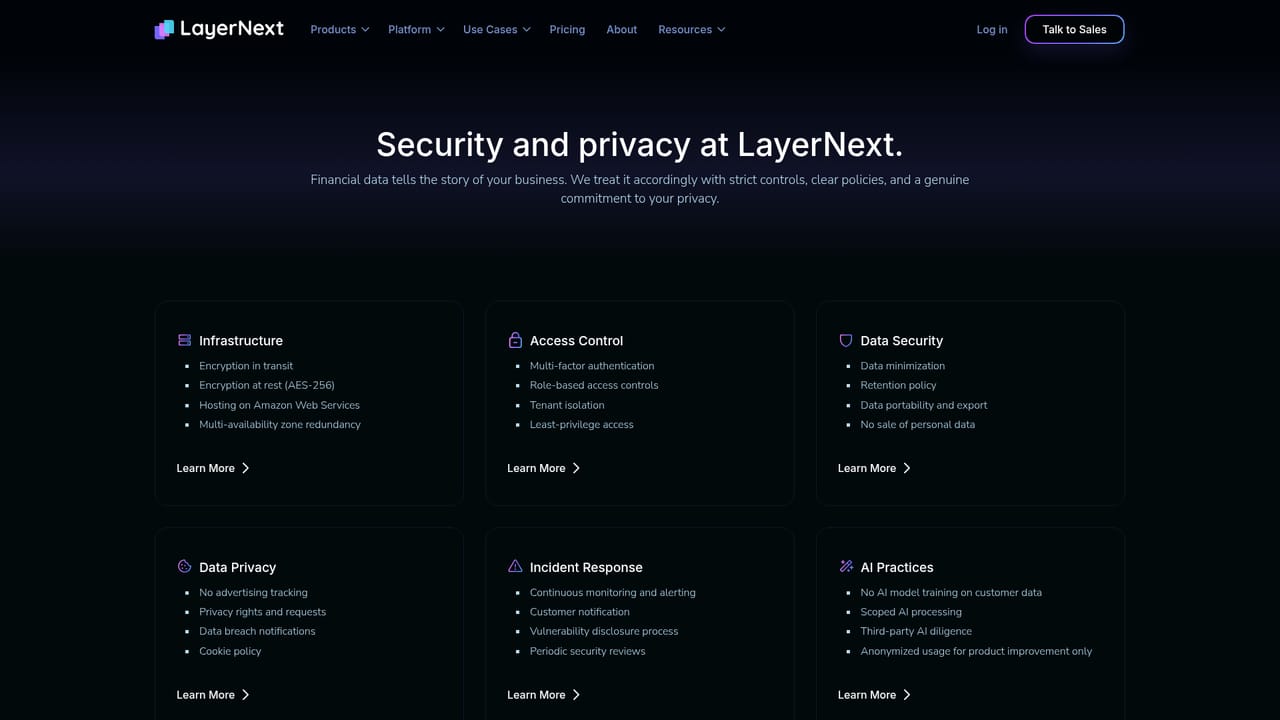Image resolution: width=1280 pixels, height=720 pixels.
Task: Click the Access Control card heading
Action: [x=576, y=340]
